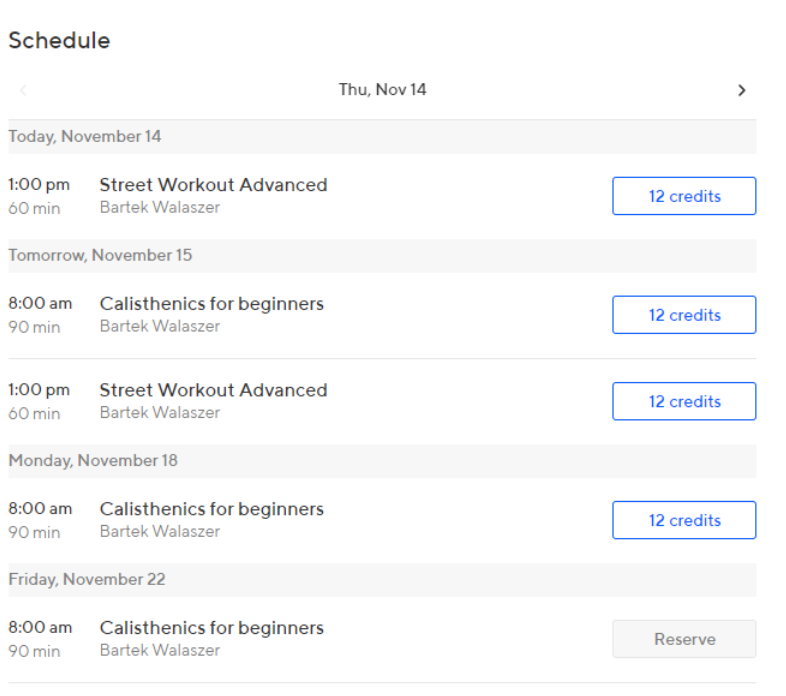The image size is (786, 696).
Task: Click the Thu, Nov 14 date label
Action: (382, 90)
